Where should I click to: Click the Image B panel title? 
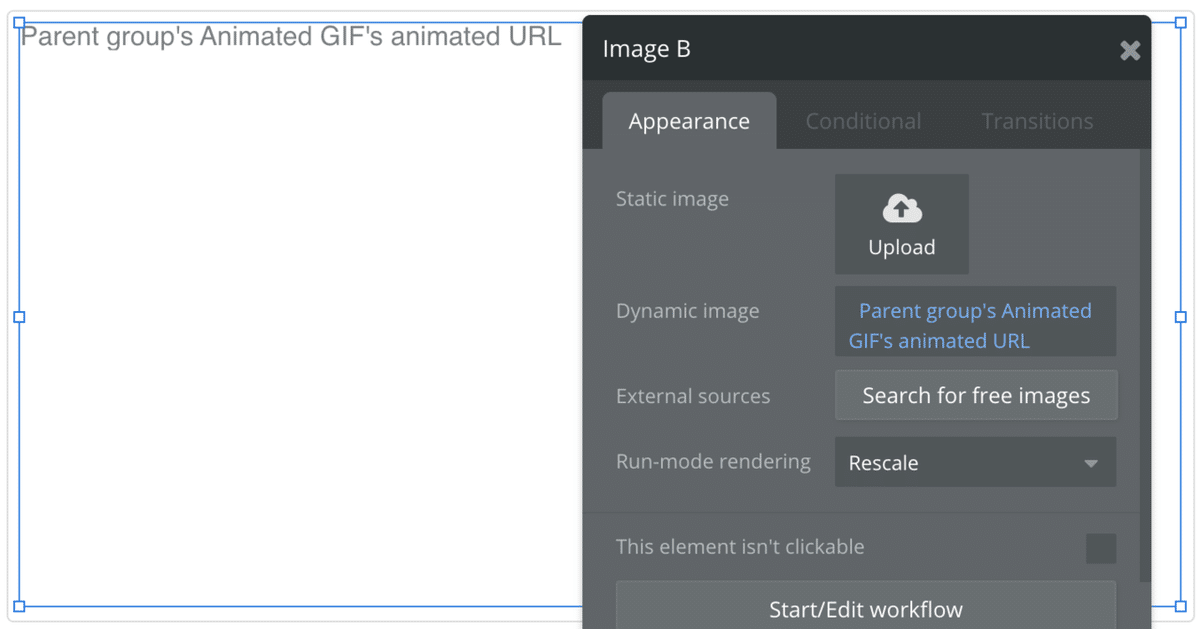(x=646, y=49)
